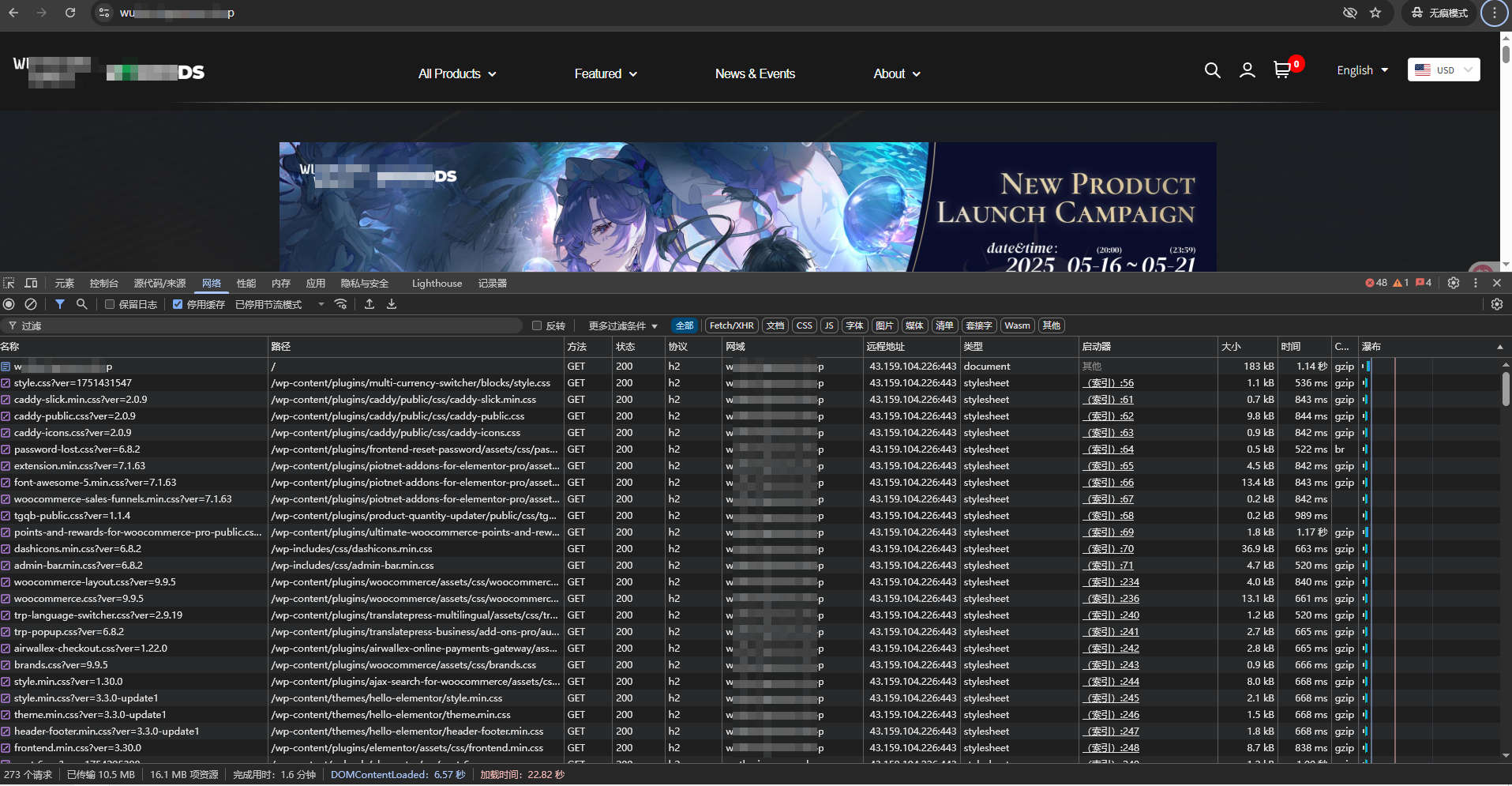Tick the 反转 invert filter checkbox
Screen dimensions: 1512x786
click(x=537, y=325)
